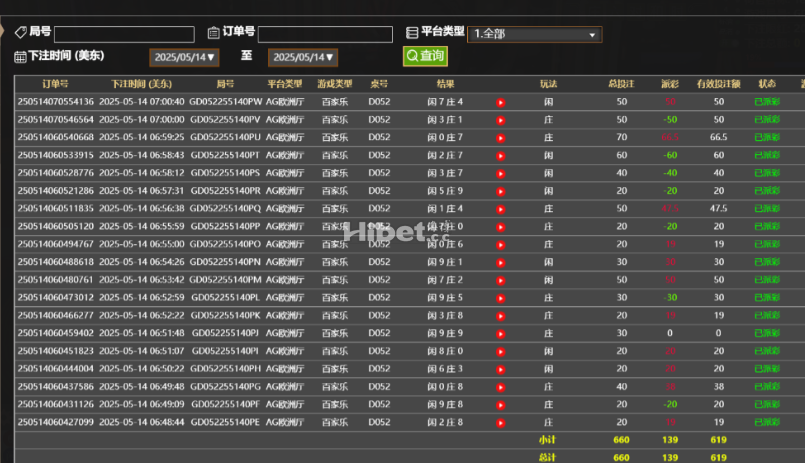Click the 有效投注额 column header

tap(718, 84)
